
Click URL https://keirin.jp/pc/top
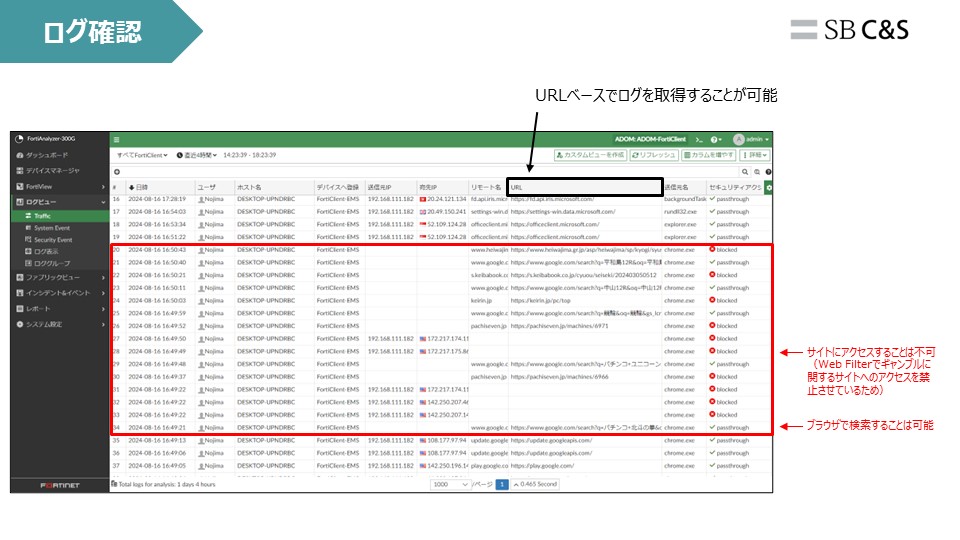pyautogui.click(x=541, y=301)
